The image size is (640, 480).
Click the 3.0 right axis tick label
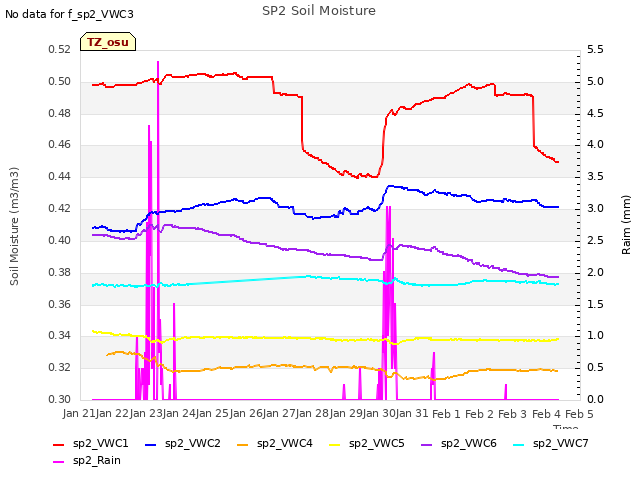pyautogui.click(x=596, y=209)
